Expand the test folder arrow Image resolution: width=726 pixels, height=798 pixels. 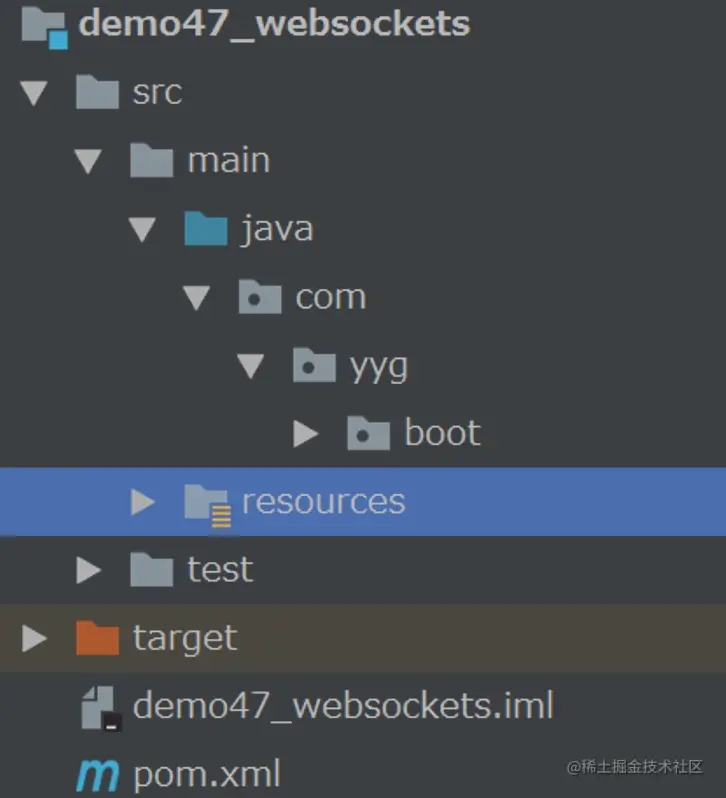tap(89, 570)
